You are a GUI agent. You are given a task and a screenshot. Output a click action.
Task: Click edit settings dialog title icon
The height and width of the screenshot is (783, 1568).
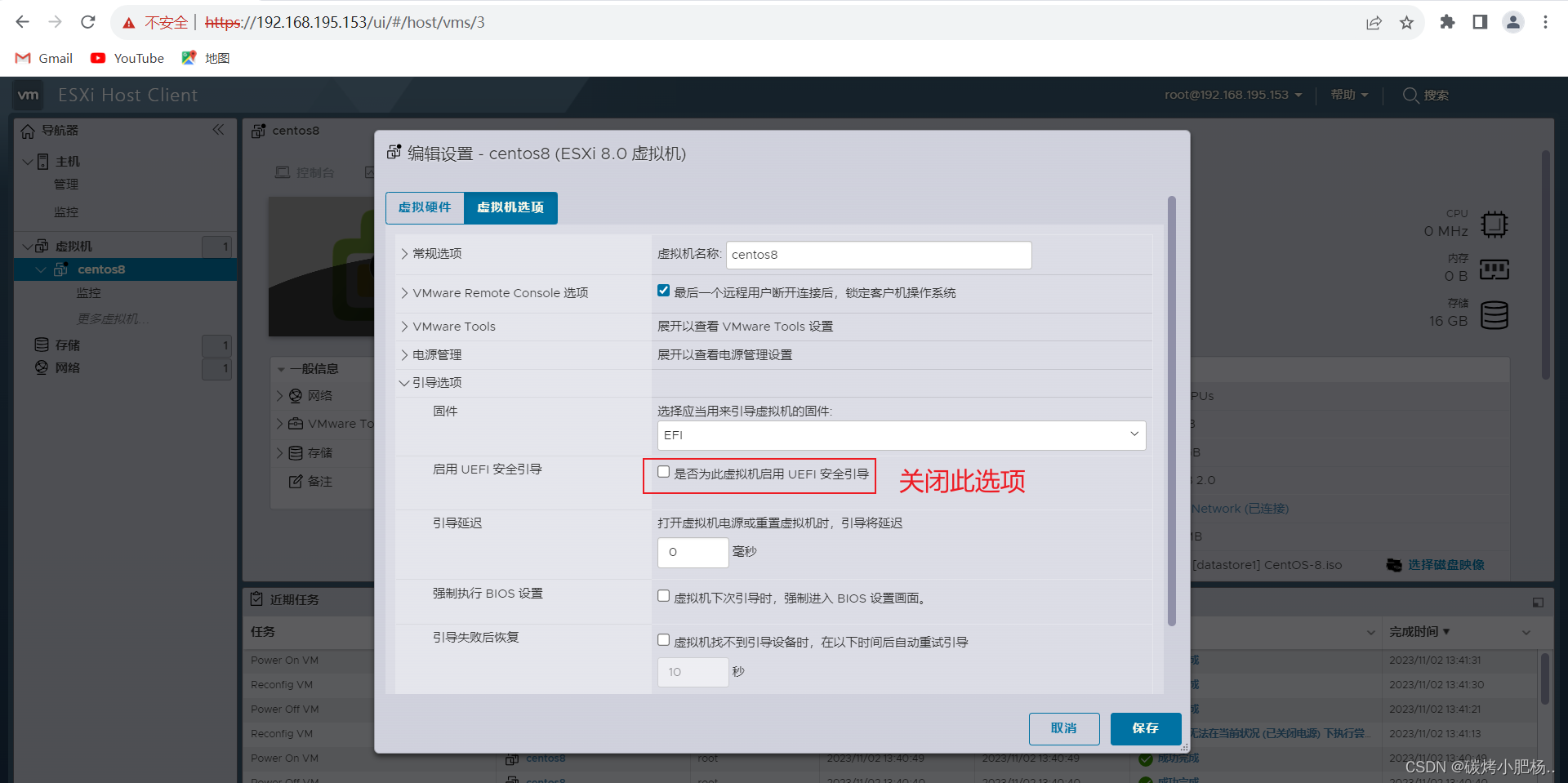[394, 153]
